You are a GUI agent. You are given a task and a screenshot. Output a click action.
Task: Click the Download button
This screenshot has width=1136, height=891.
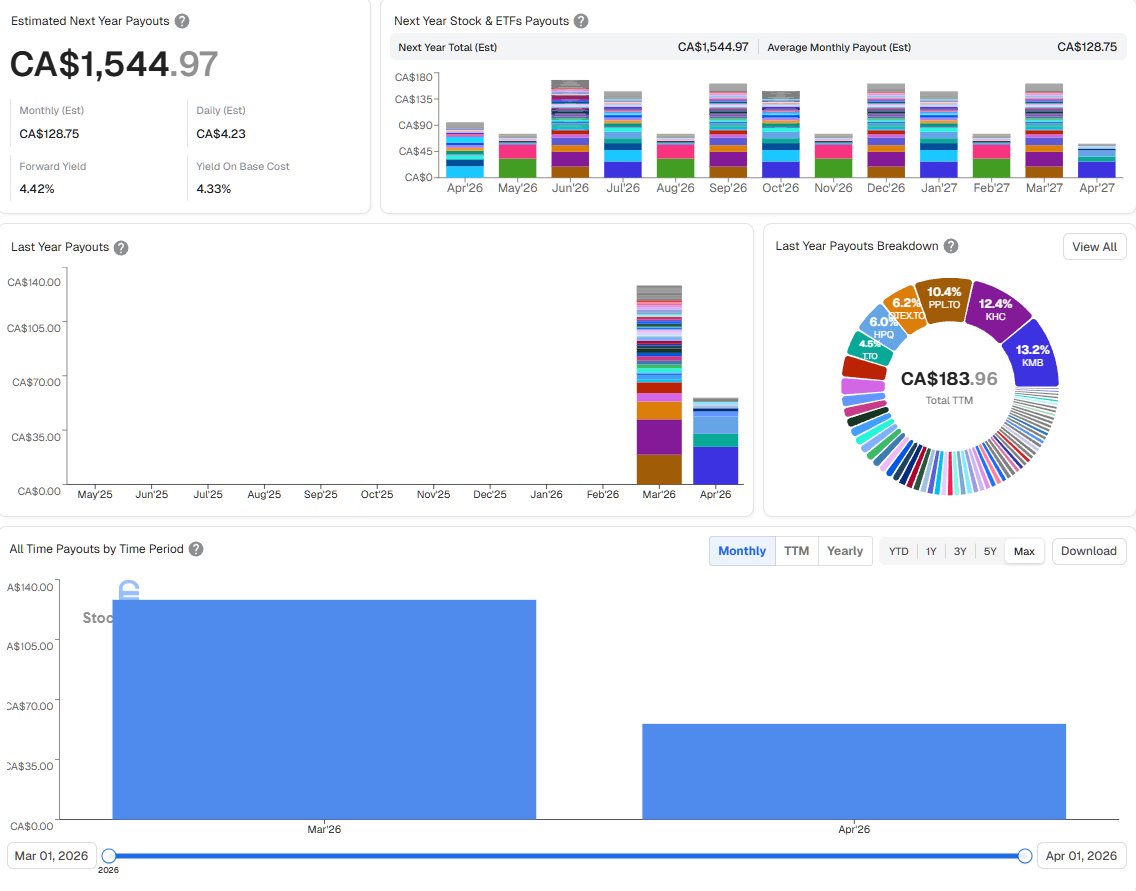[1089, 551]
